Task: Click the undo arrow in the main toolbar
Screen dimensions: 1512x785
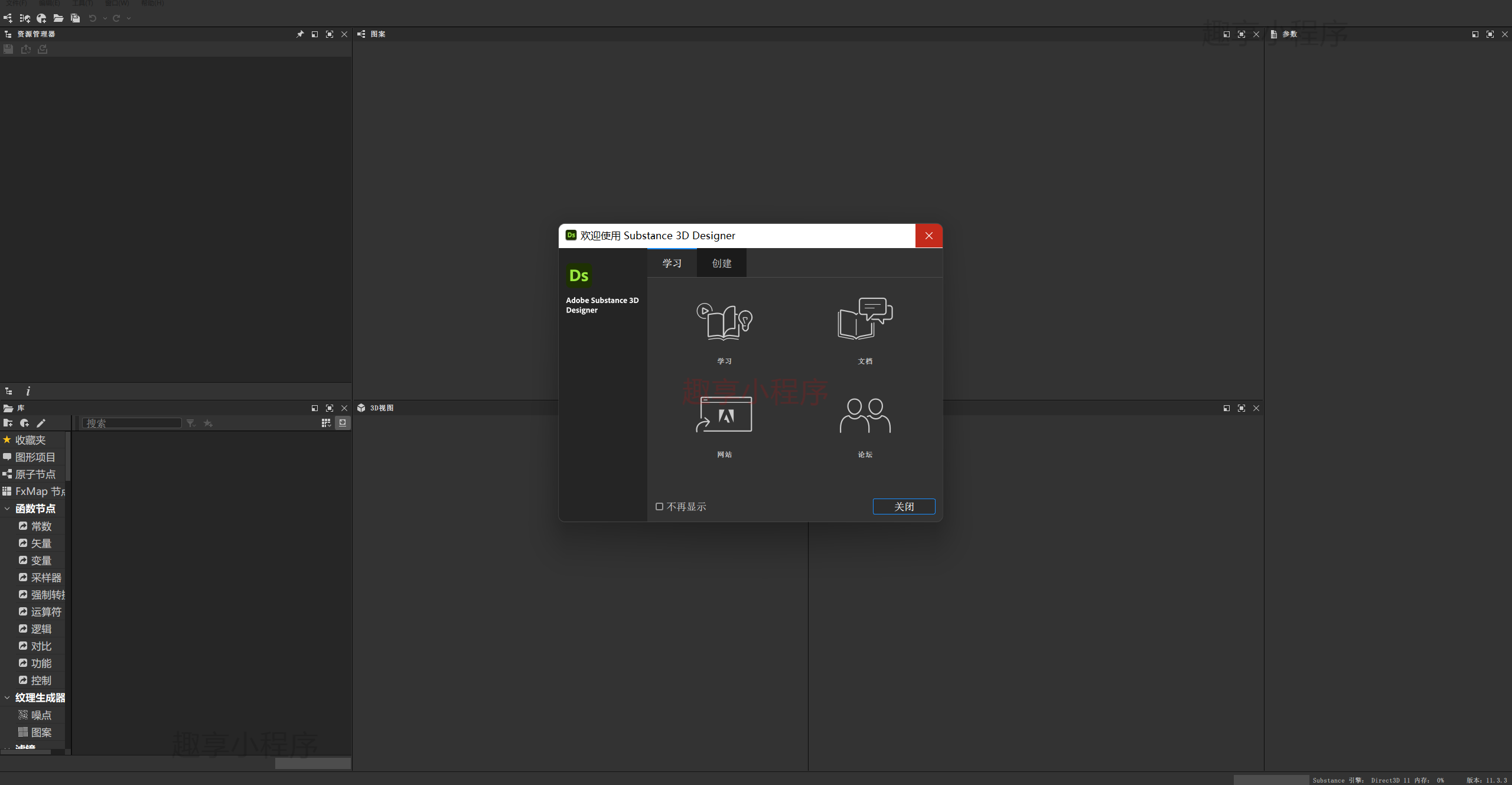Action: point(93,18)
